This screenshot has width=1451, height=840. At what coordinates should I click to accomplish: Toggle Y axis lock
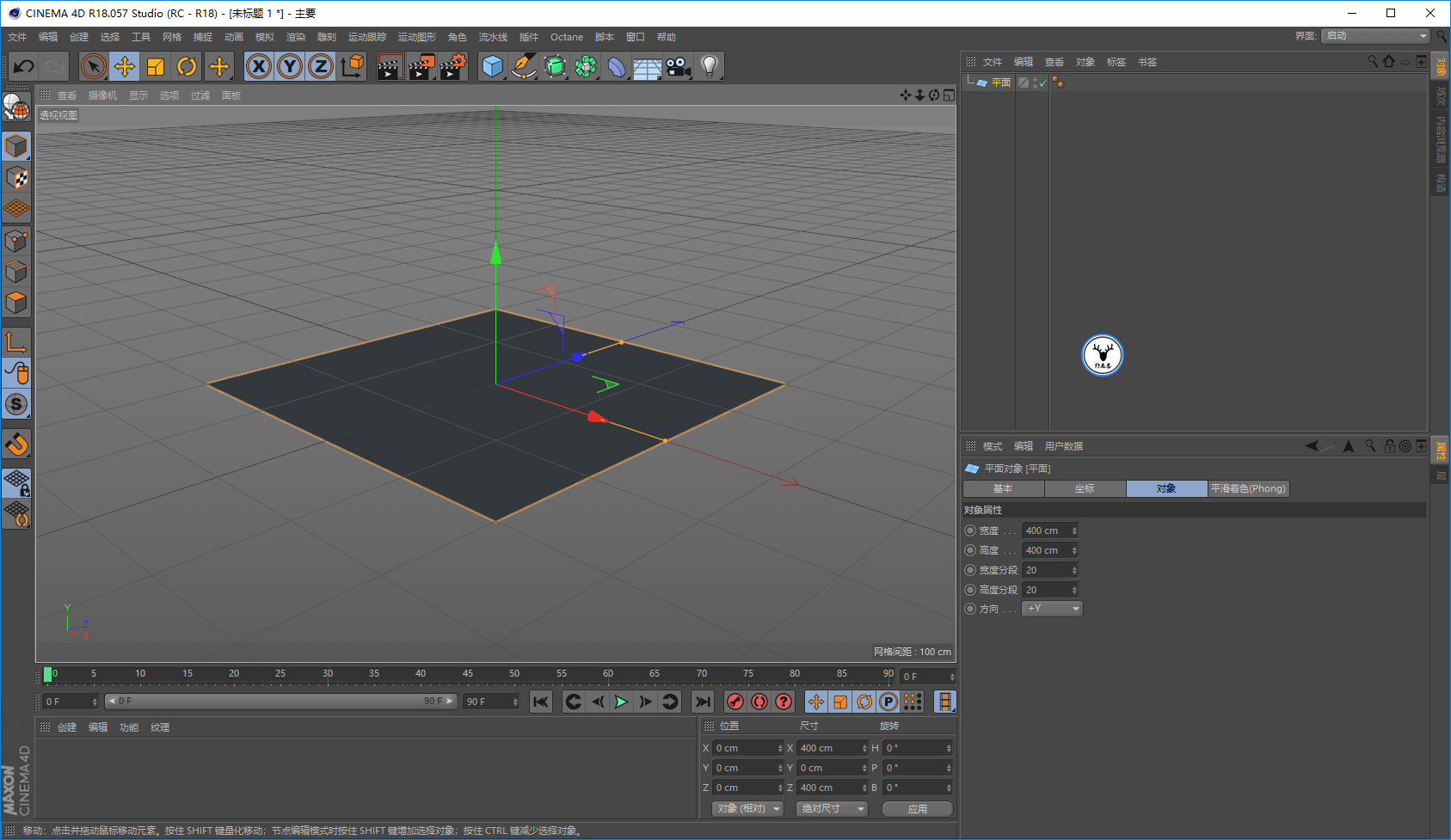[290, 66]
